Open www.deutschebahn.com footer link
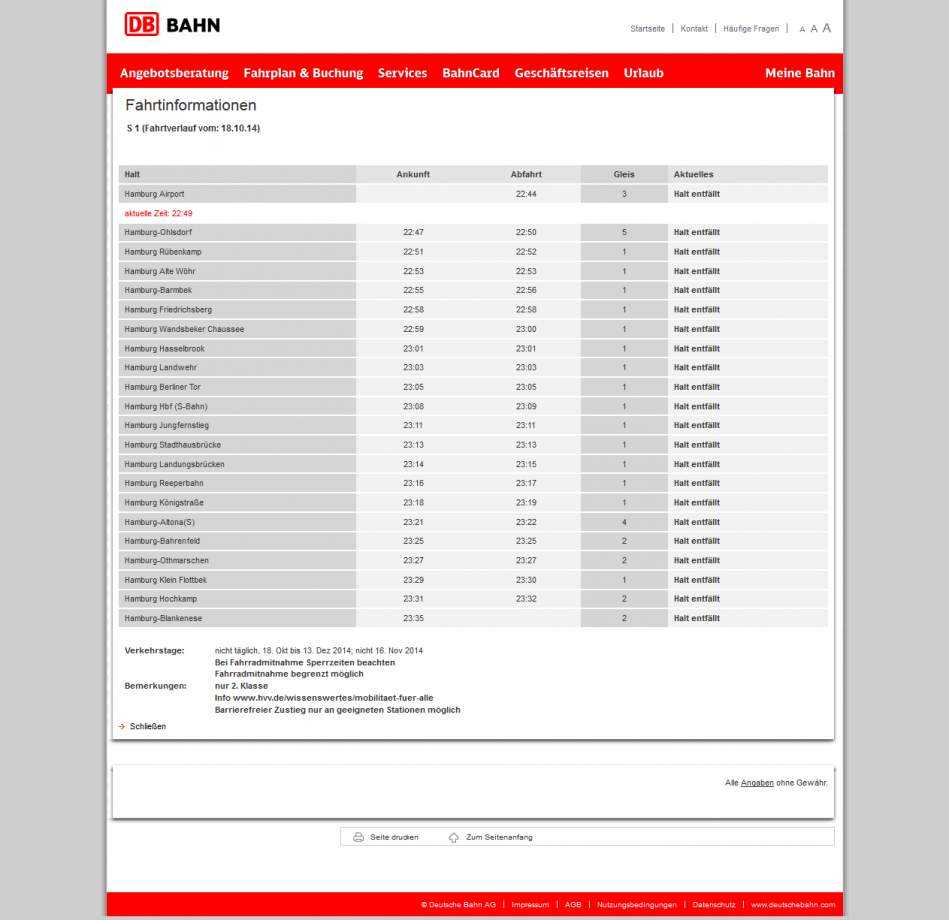This screenshot has width=949, height=920. coord(793,905)
